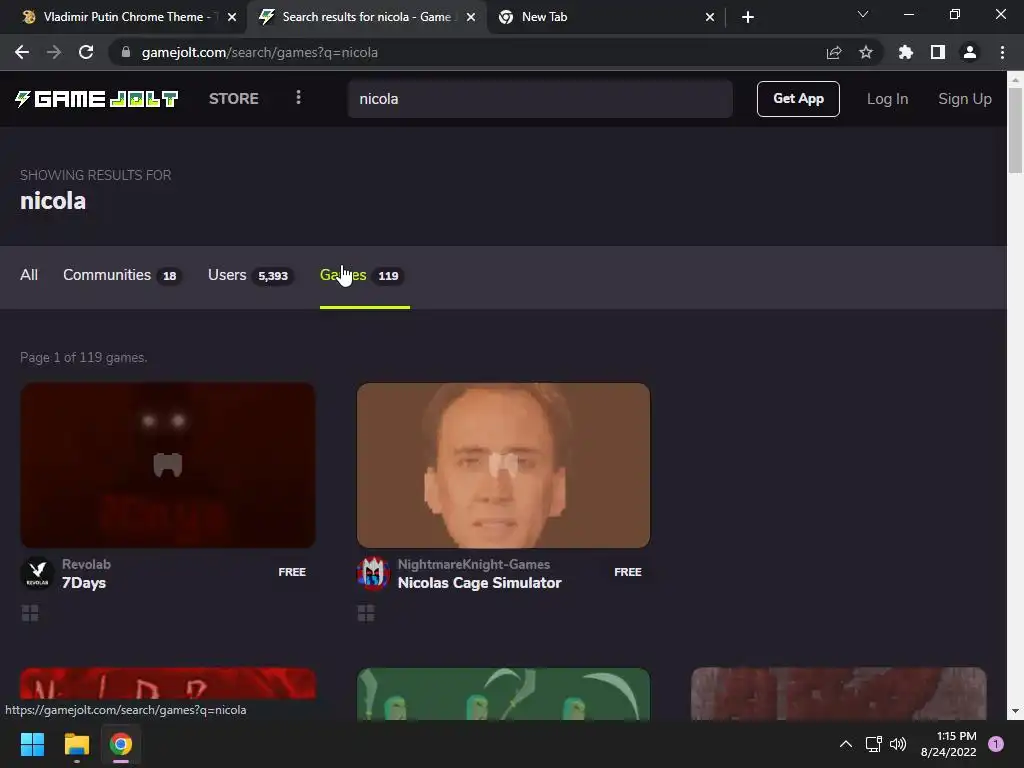Screen dimensions: 1024x768
Task: Click the FREE label on Nicolas Cage Simulator
Action: (628, 572)
